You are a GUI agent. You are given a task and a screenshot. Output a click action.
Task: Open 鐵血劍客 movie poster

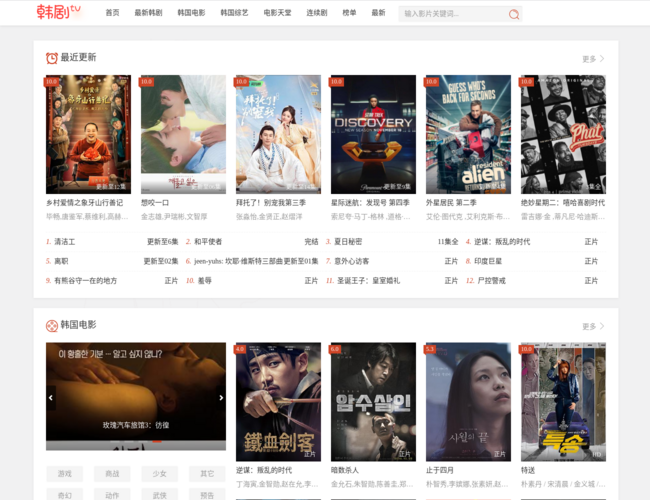278,402
